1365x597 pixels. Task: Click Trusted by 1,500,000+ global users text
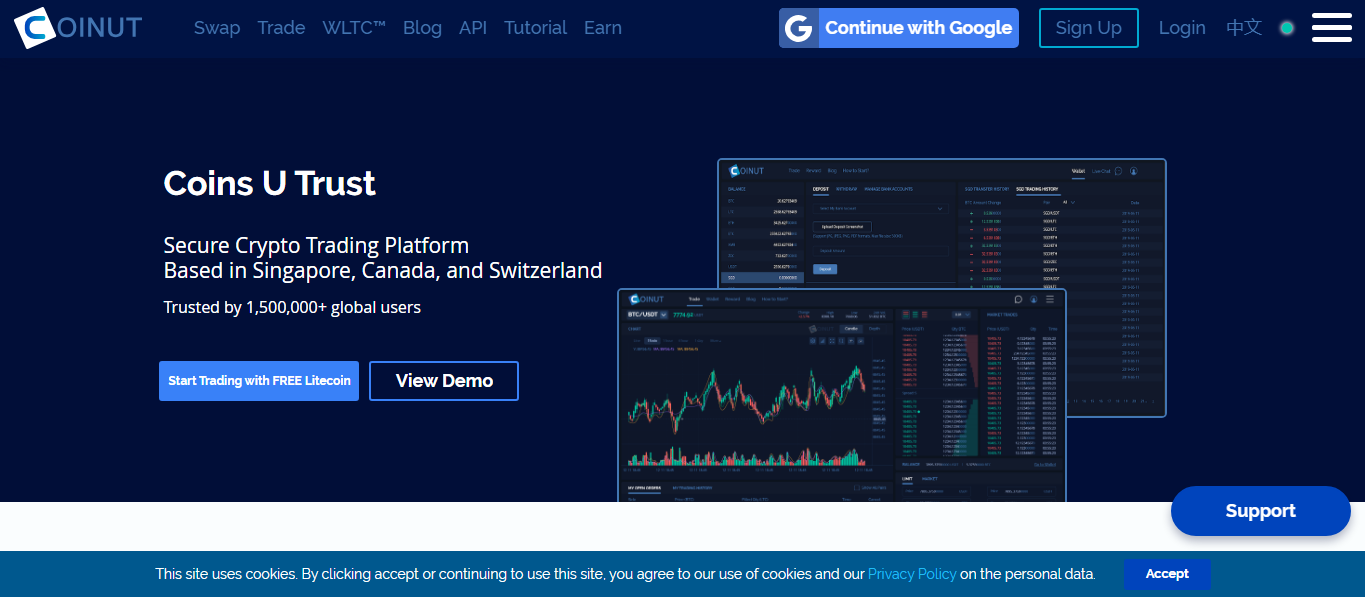(x=292, y=307)
